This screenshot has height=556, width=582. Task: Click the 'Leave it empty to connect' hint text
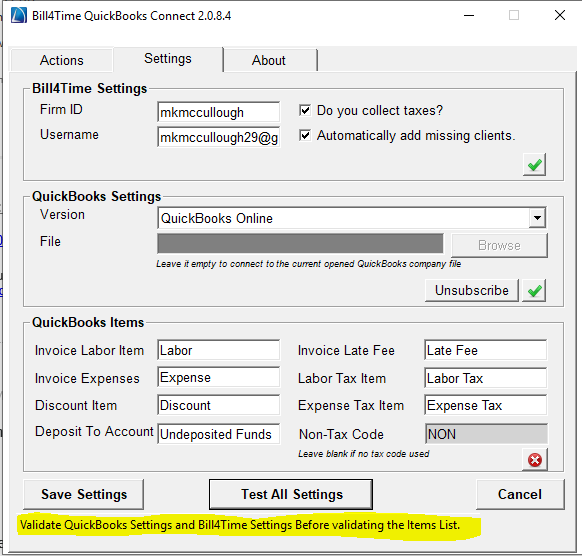point(308,264)
